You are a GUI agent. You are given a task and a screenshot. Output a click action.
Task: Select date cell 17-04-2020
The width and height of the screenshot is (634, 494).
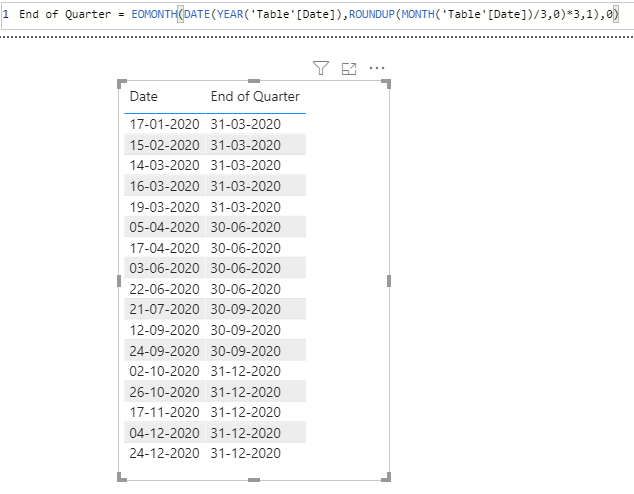pos(164,248)
